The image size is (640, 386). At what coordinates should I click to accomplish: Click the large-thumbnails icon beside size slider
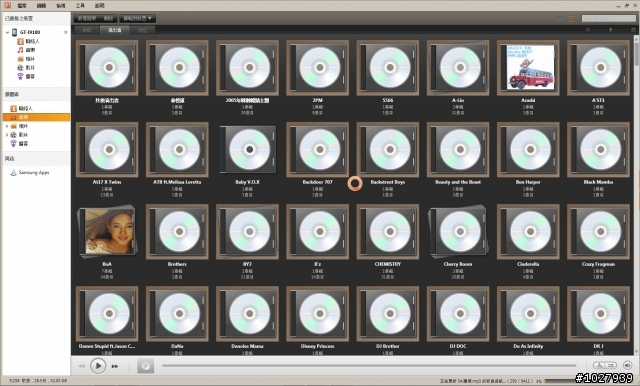click(633, 30)
